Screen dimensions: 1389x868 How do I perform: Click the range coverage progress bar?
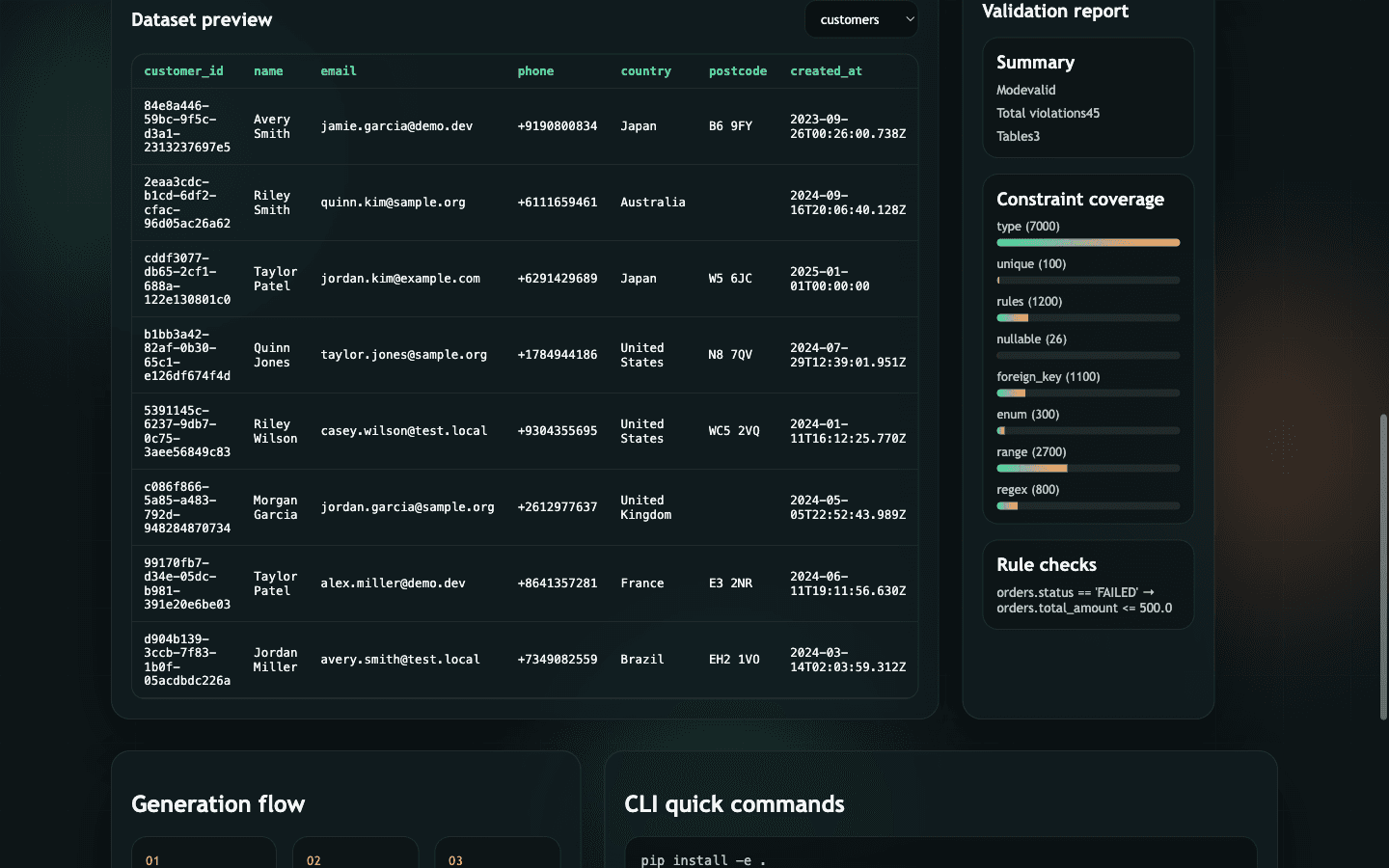point(1088,468)
